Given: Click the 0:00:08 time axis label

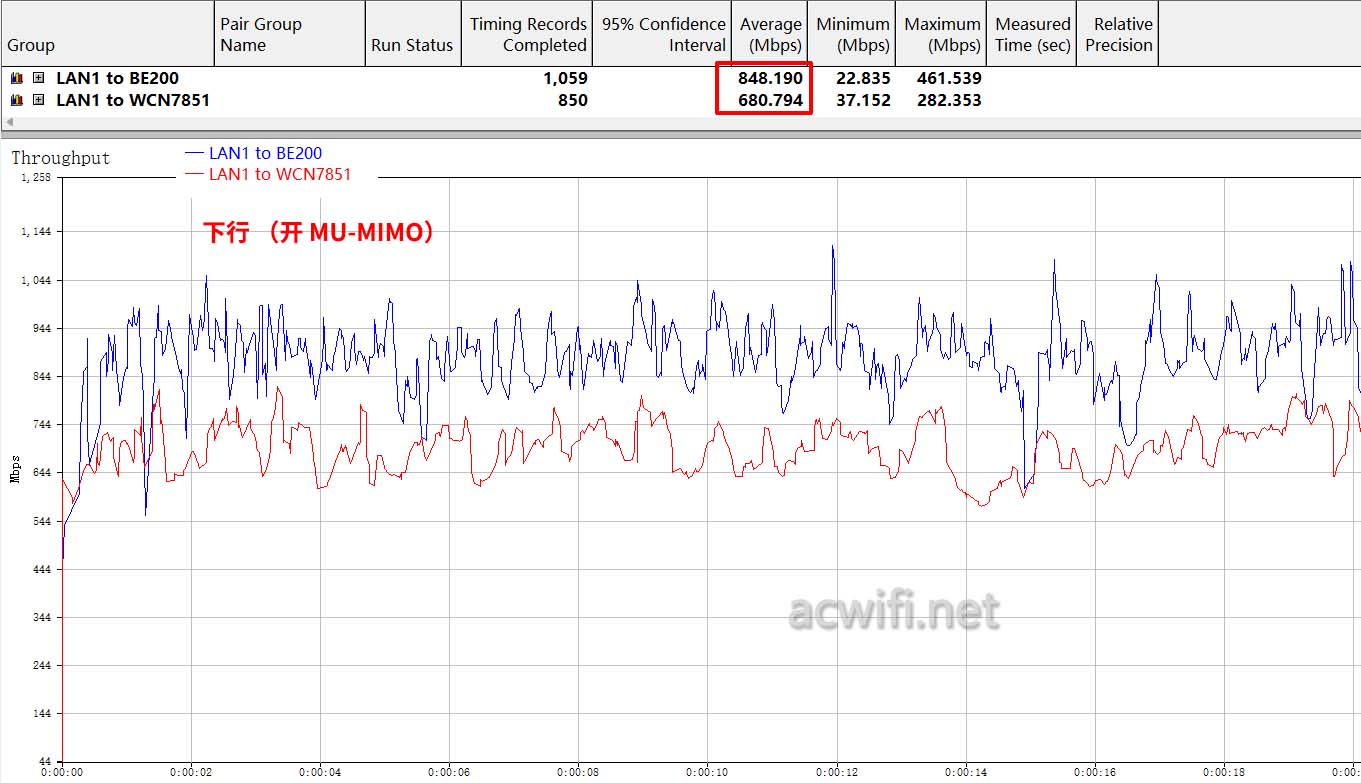Looking at the screenshot, I should pos(578,773).
